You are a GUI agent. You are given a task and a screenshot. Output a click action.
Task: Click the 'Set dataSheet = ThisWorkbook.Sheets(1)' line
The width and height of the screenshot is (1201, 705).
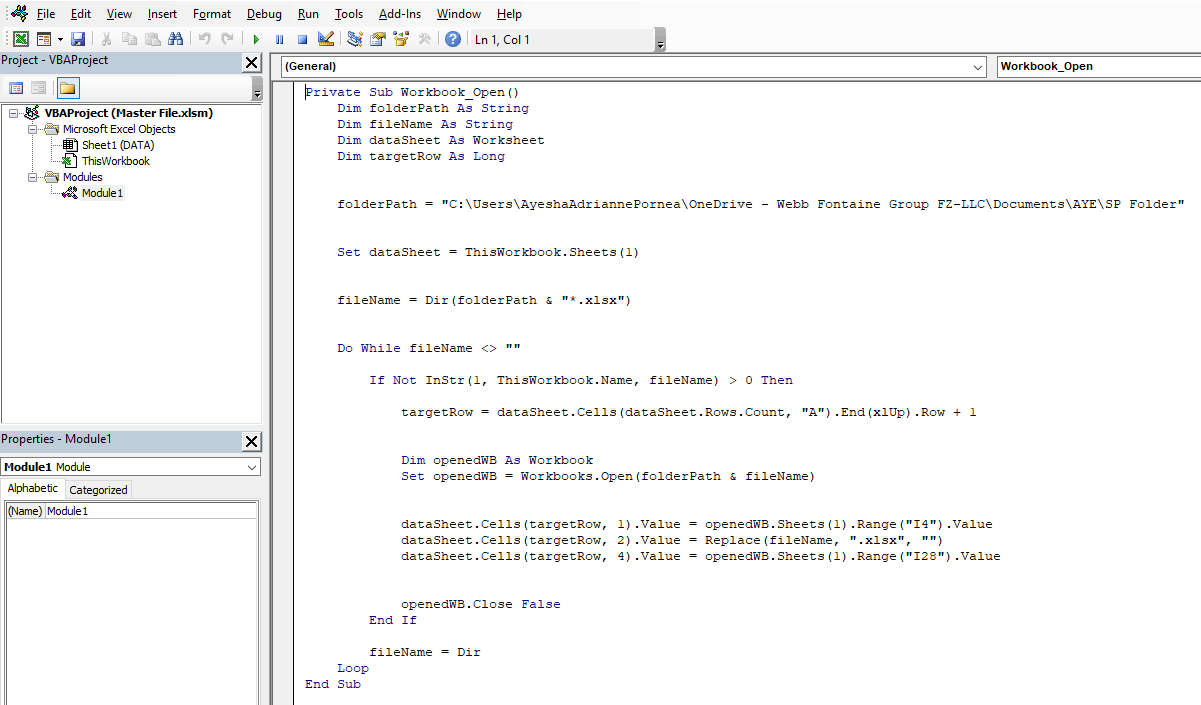(488, 252)
